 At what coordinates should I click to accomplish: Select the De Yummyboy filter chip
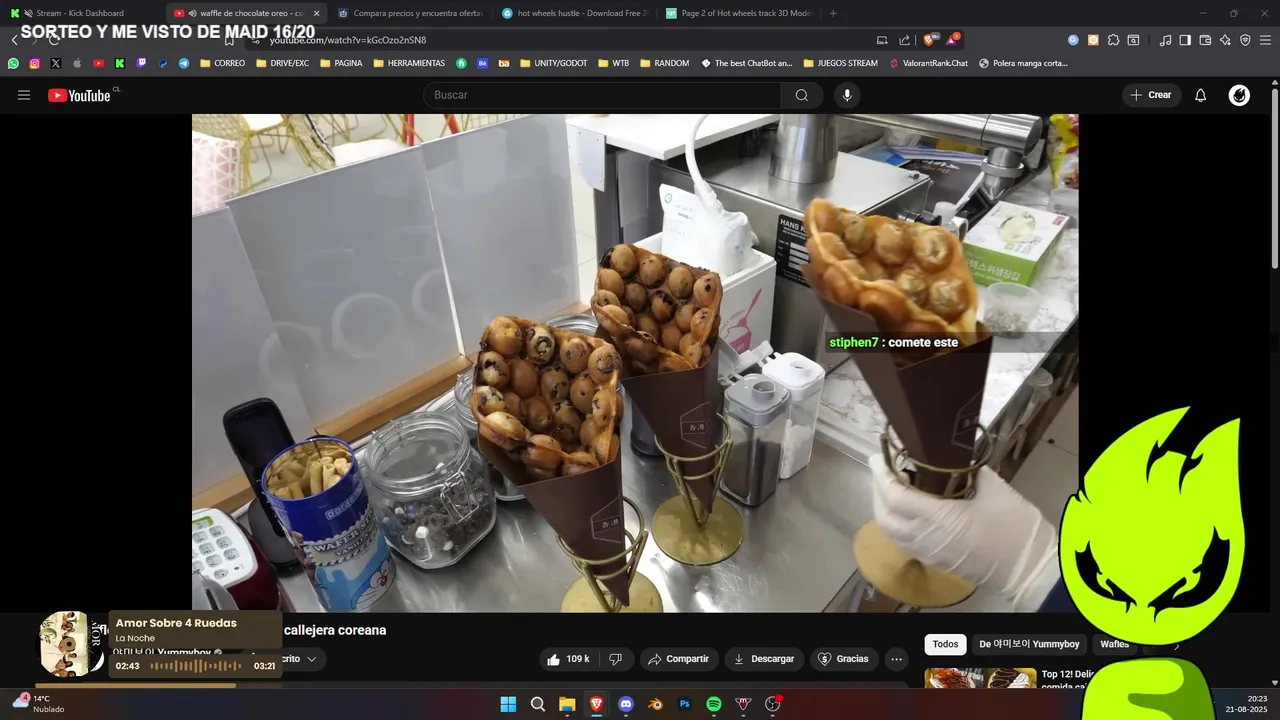(1029, 644)
